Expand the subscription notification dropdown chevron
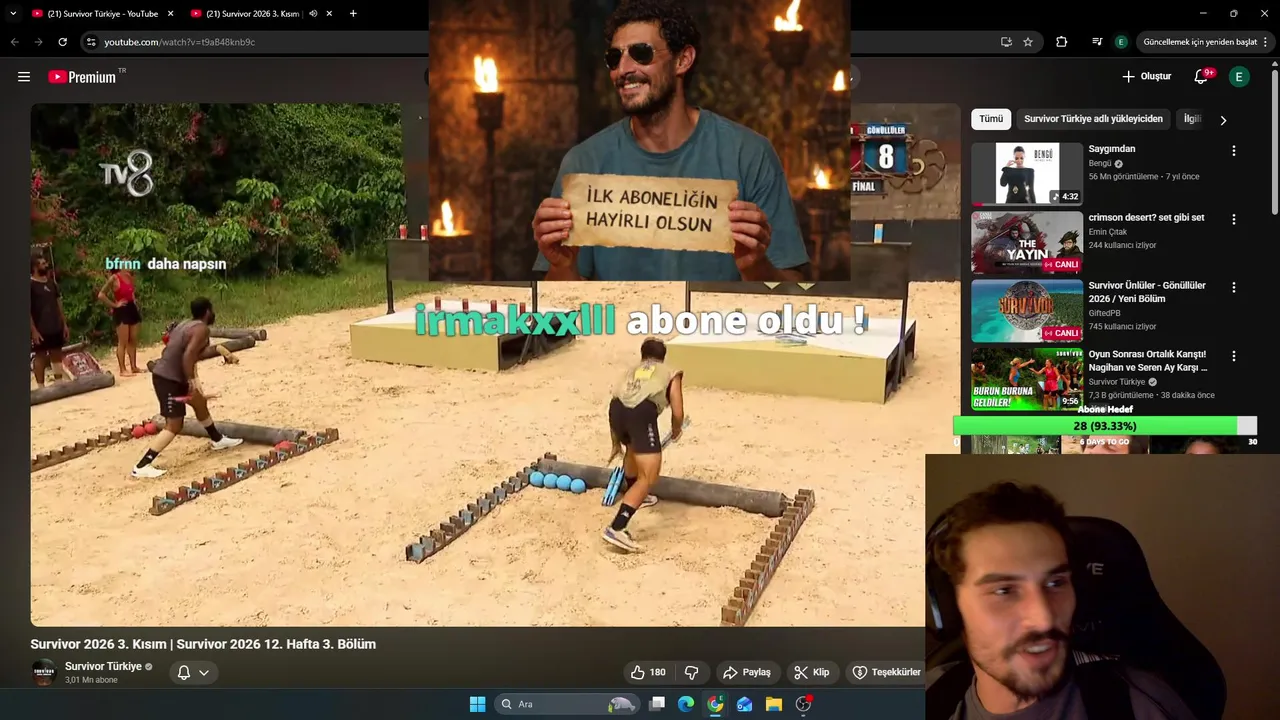Viewport: 1280px width, 720px height. [204, 672]
